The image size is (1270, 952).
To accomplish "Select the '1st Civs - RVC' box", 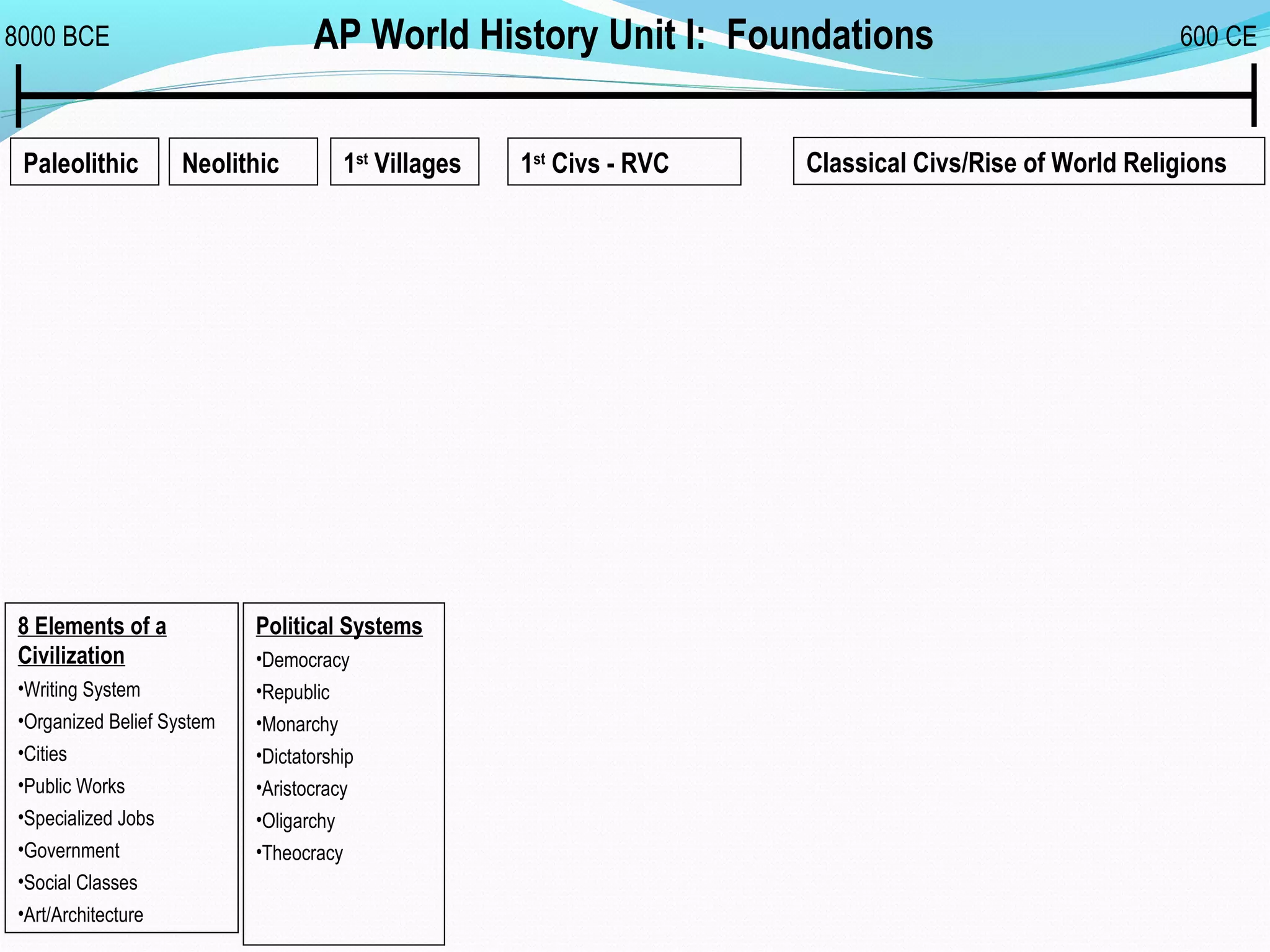I will (624, 162).
